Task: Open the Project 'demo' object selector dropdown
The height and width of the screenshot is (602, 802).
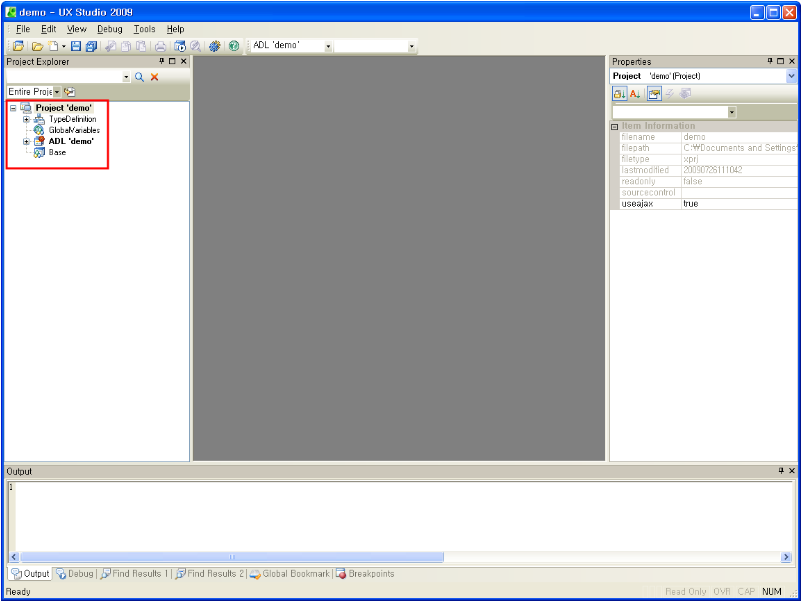Action: pos(791,76)
